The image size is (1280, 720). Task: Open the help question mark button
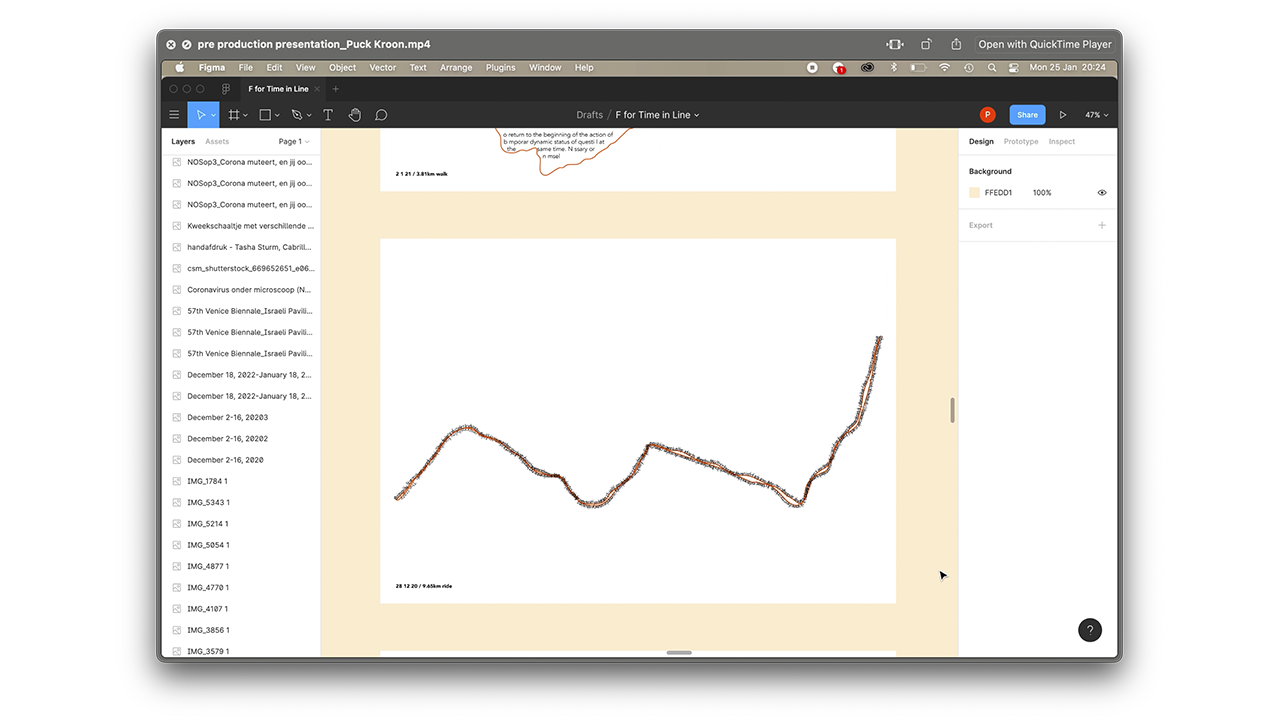pyautogui.click(x=1090, y=629)
